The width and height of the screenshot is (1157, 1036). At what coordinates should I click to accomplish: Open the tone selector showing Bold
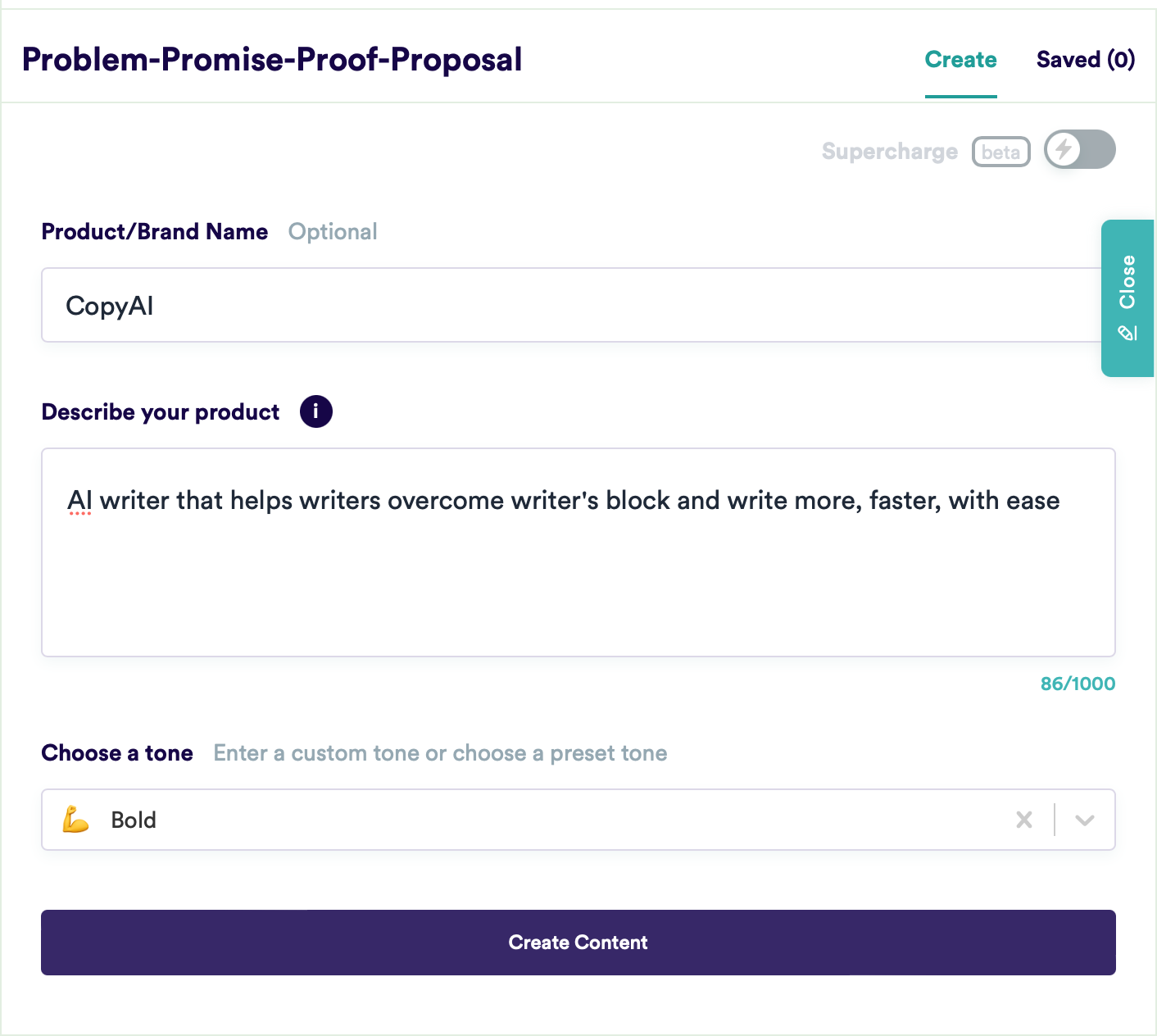(x=578, y=820)
